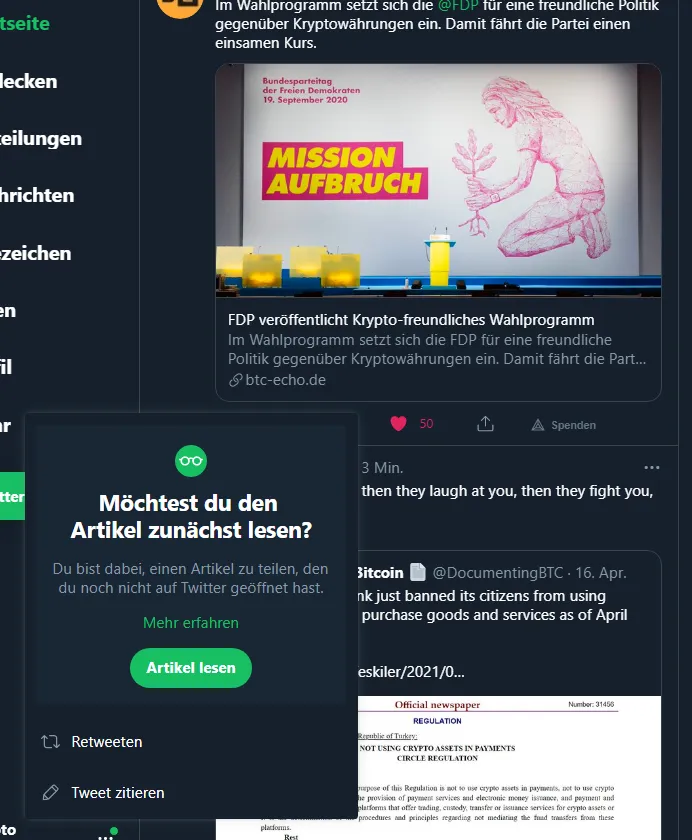Click the green glasses reading icon
Image resolution: width=692 pixels, height=840 pixels.
(191, 461)
